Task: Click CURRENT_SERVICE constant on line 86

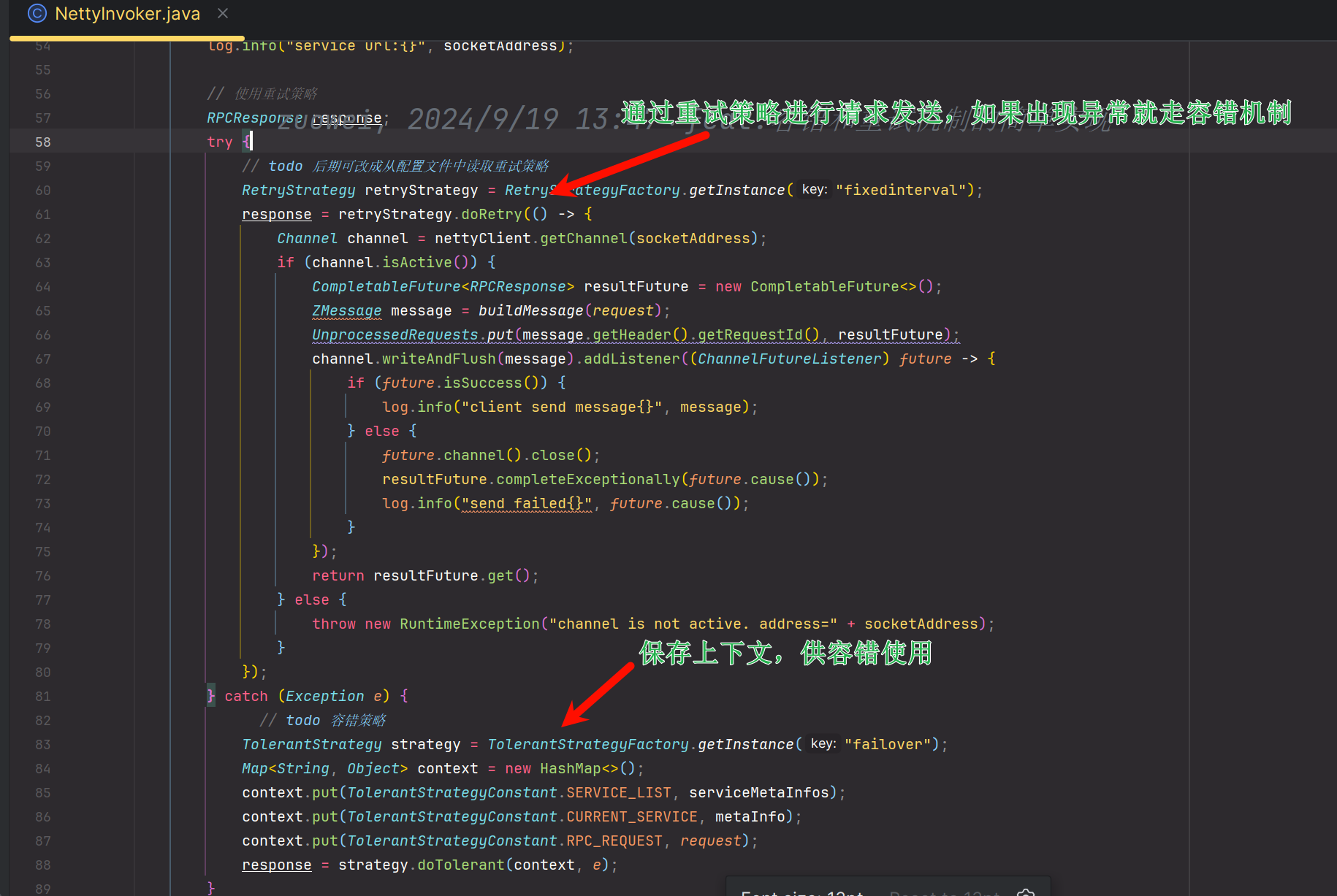Action: click(632, 816)
